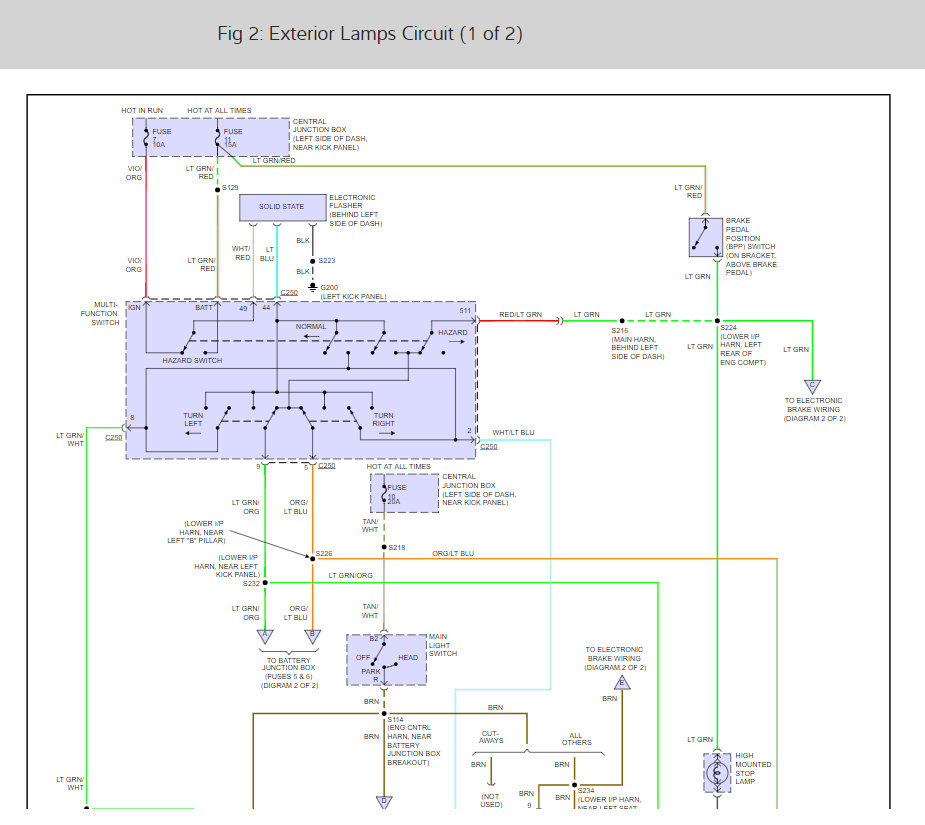Click the 'MAIN LIGHT SWITCH' label
The image size is (925, 825).
tap(442, 645)
